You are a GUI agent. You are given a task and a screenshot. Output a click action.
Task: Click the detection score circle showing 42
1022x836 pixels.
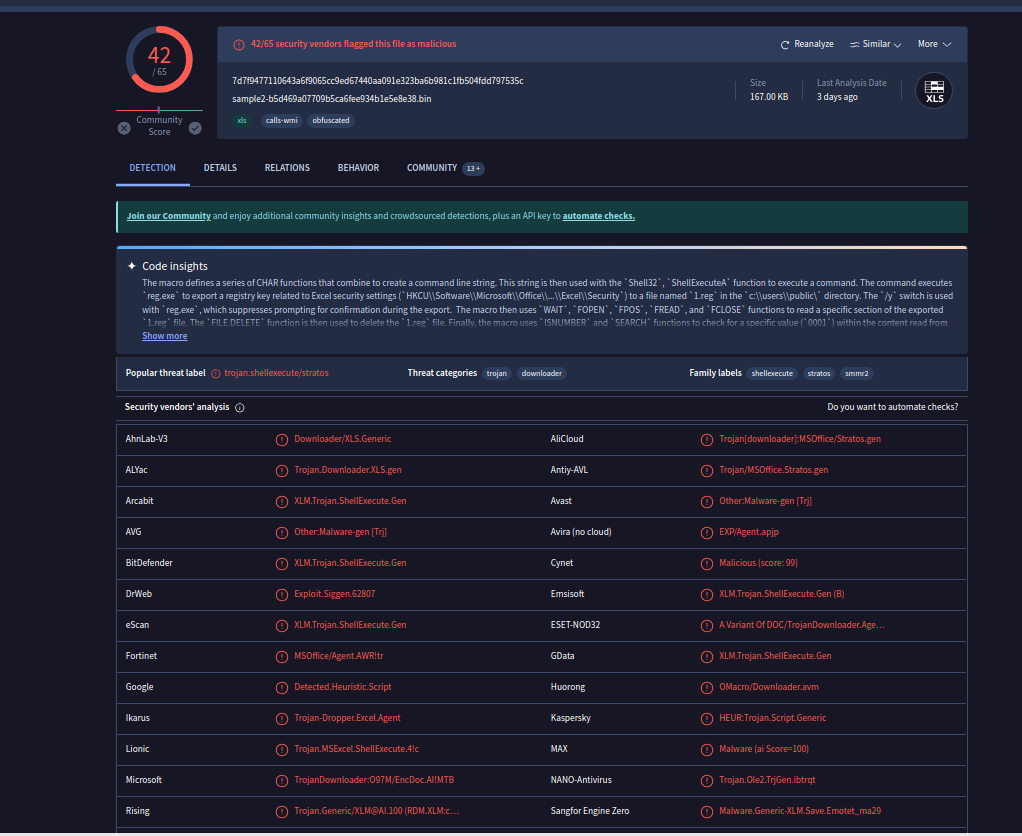pos(159,60)
